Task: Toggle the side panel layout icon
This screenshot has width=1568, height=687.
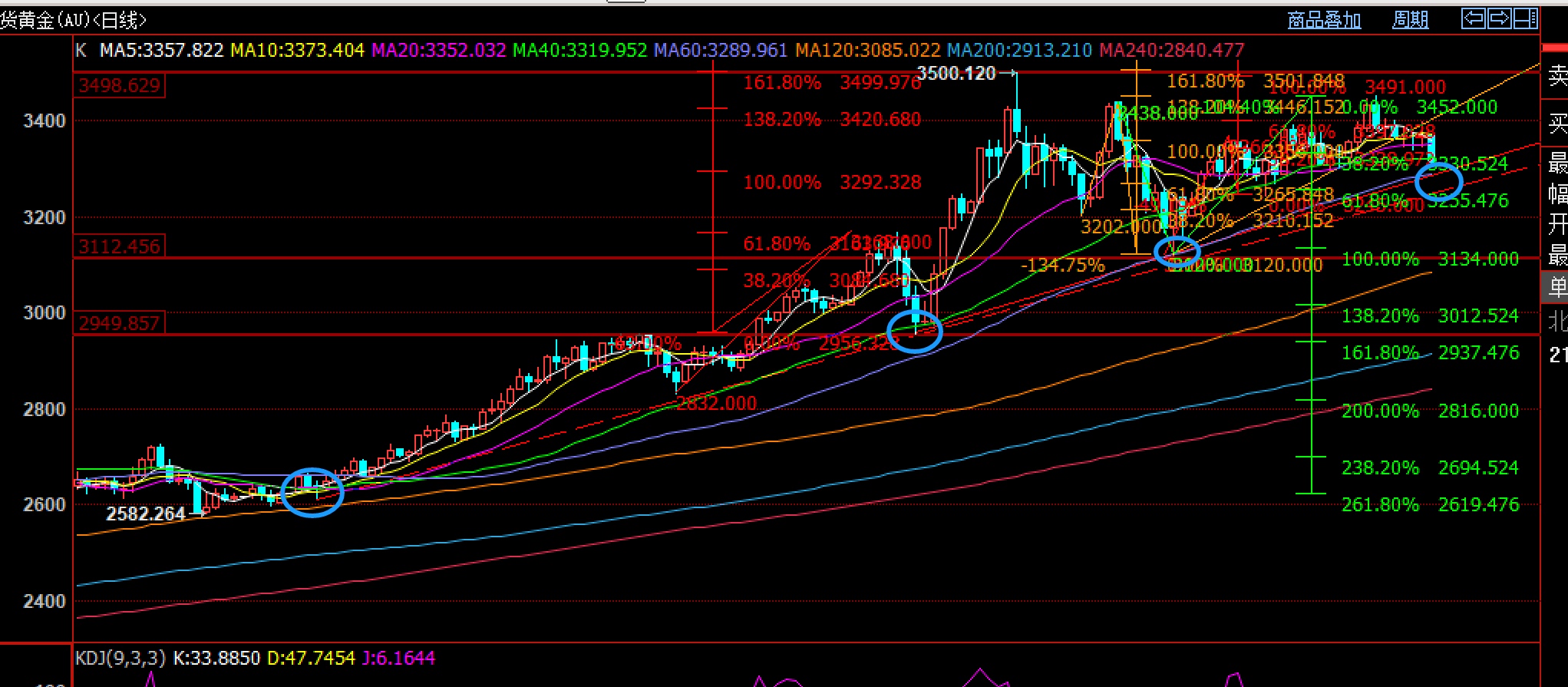Action: coord(1525,18)
